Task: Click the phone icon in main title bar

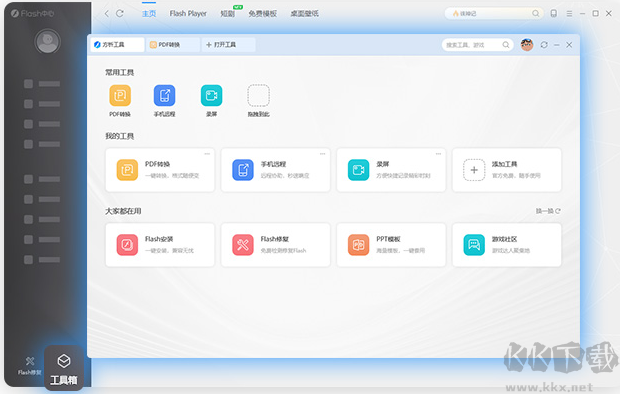Action: (554, 13)
